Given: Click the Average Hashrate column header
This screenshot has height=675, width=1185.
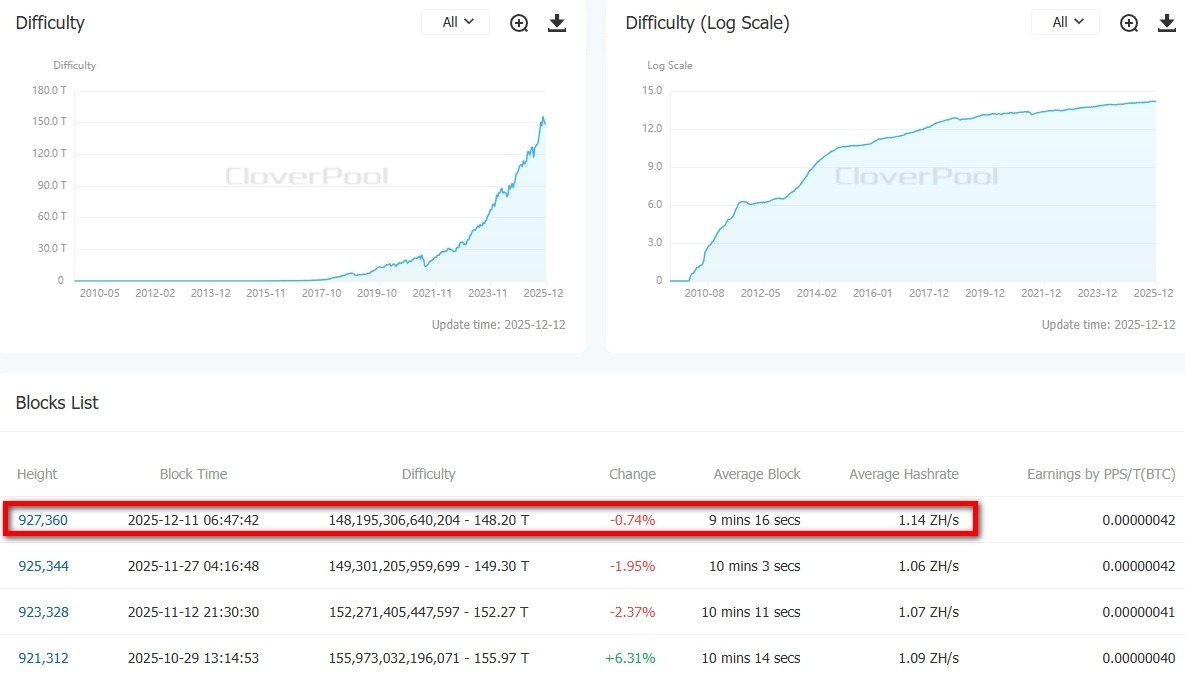Looking at the screenshot, I should (x=904, y=474).
